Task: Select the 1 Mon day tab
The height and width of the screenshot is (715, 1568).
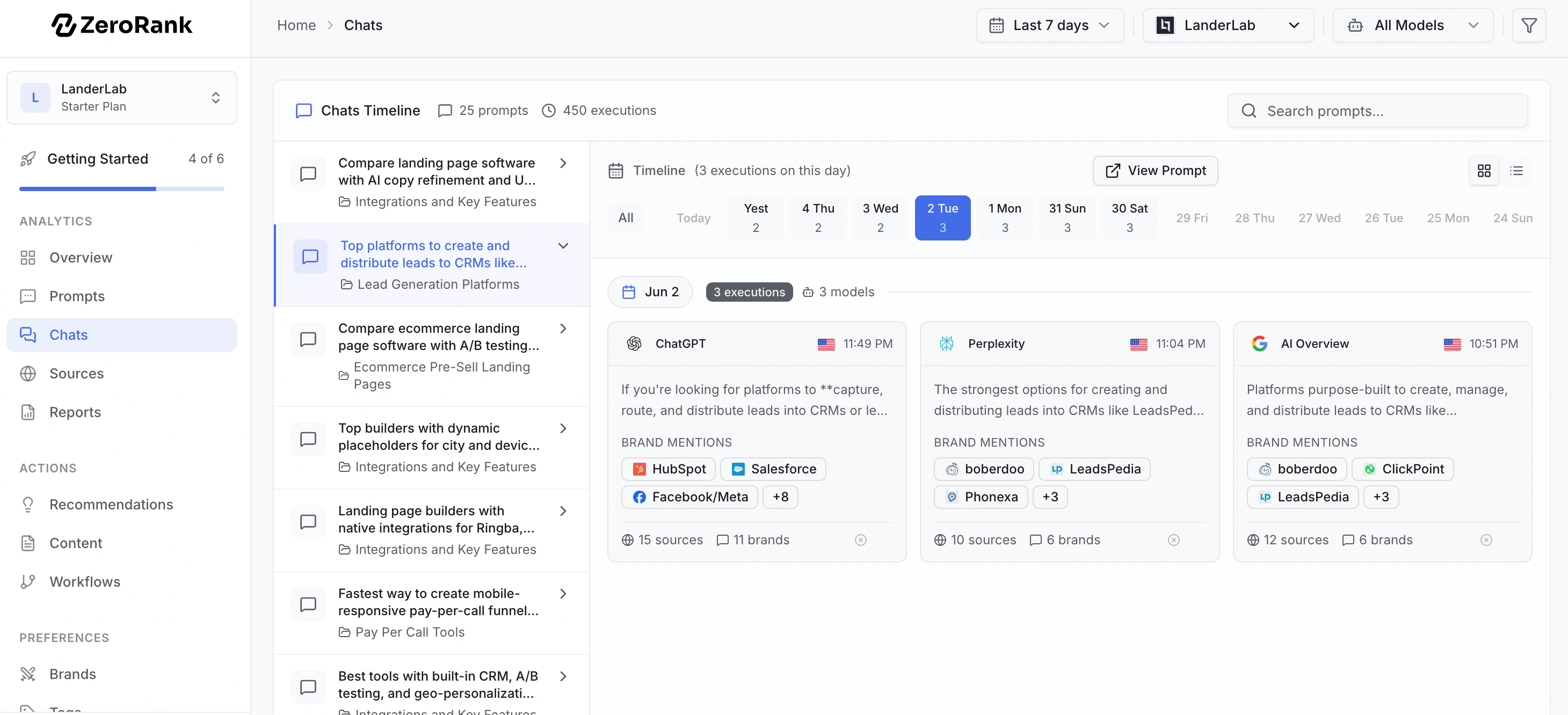Action: click(1005, 218)
